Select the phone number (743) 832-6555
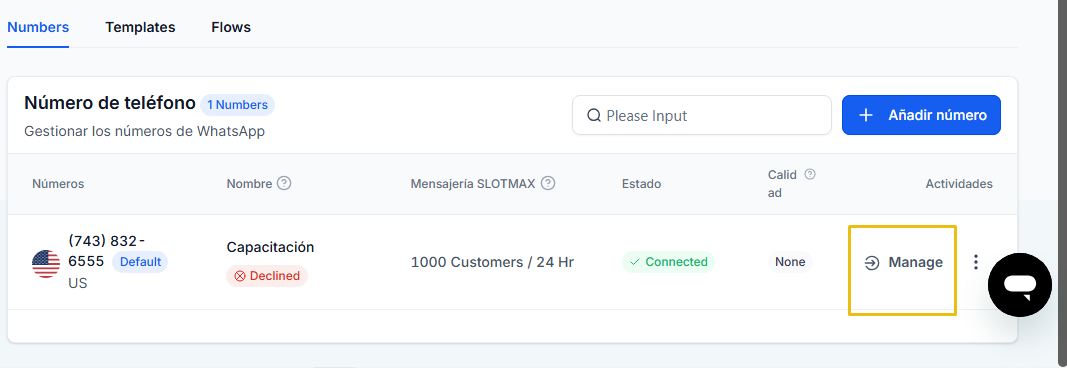Screen dimensions: 1067x368 [107, 251]
